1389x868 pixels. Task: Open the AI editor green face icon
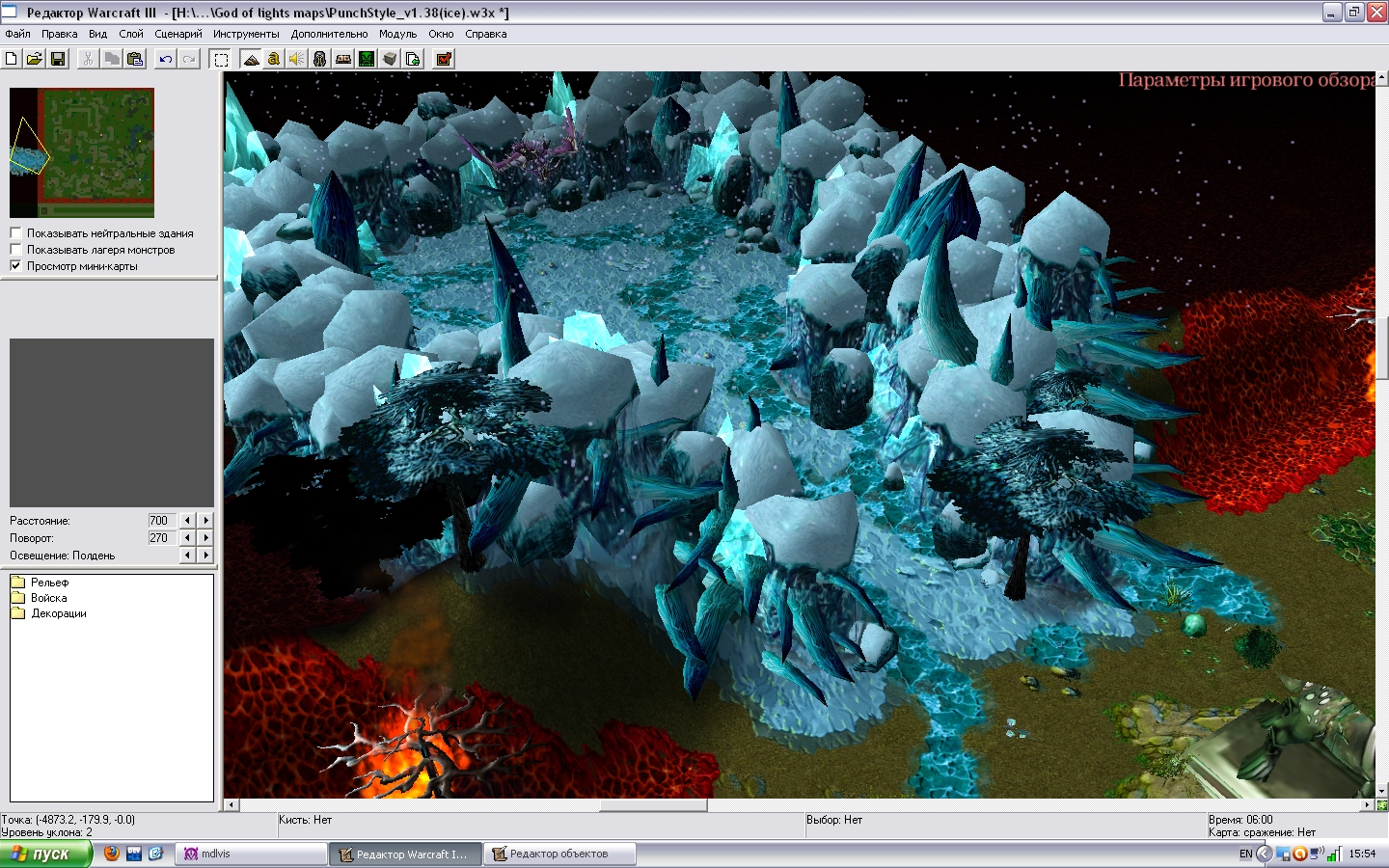pyautogui.click(x=367, y=59)
